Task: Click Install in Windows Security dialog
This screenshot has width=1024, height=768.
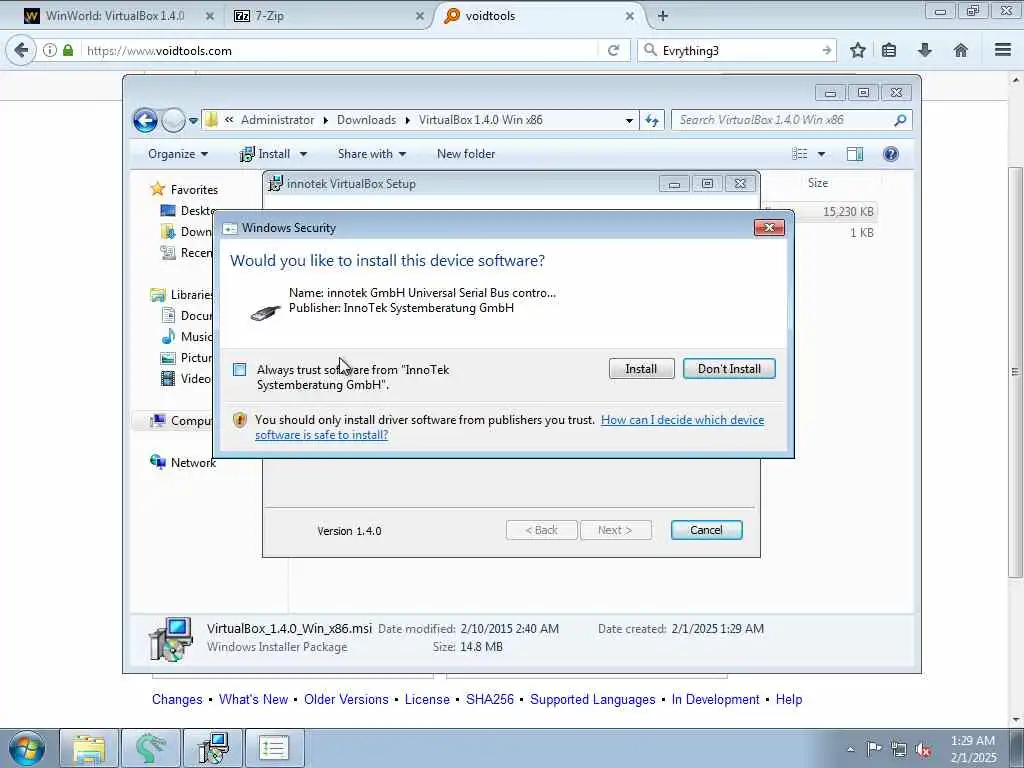Action: point(641,368)
